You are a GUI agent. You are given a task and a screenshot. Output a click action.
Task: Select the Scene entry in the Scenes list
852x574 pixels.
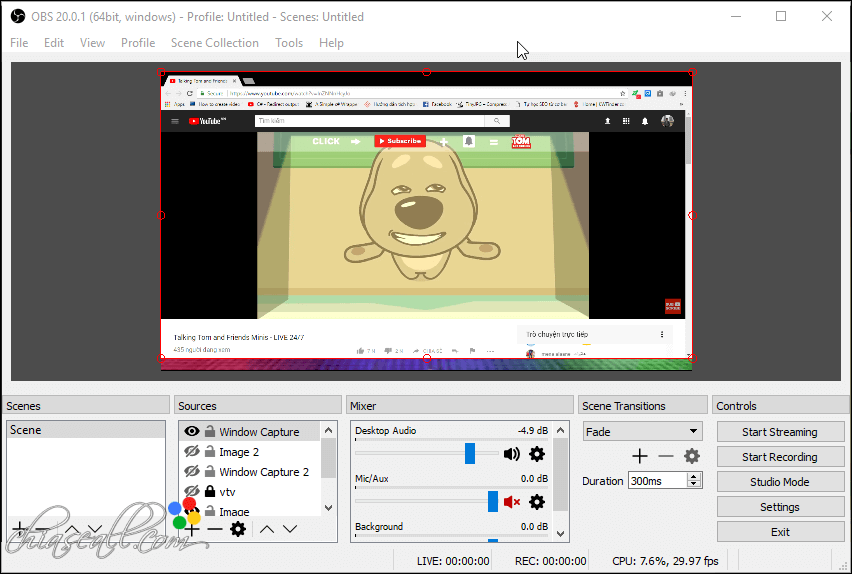coord(86,429)
